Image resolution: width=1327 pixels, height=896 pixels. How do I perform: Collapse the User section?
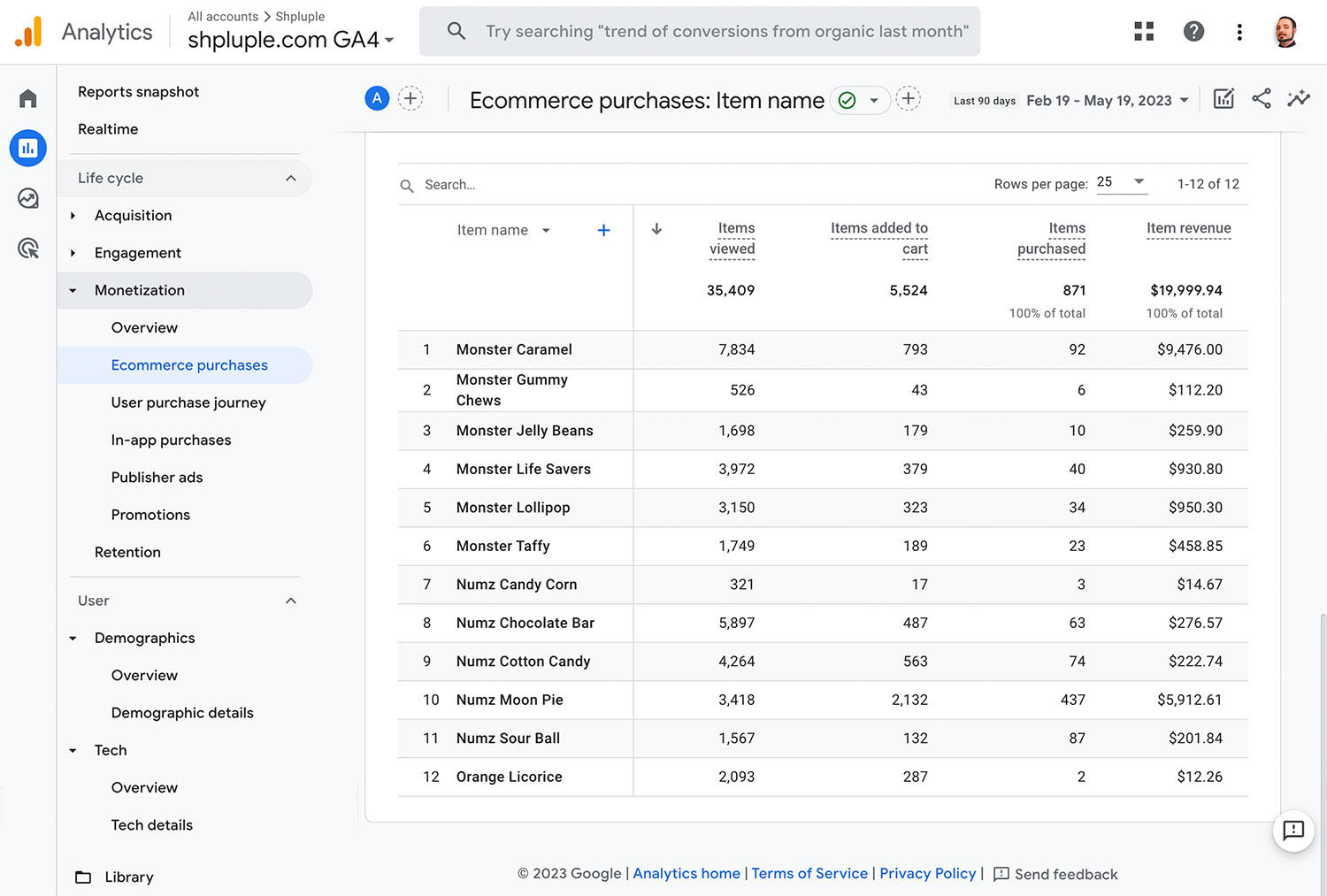pos(291,601)
